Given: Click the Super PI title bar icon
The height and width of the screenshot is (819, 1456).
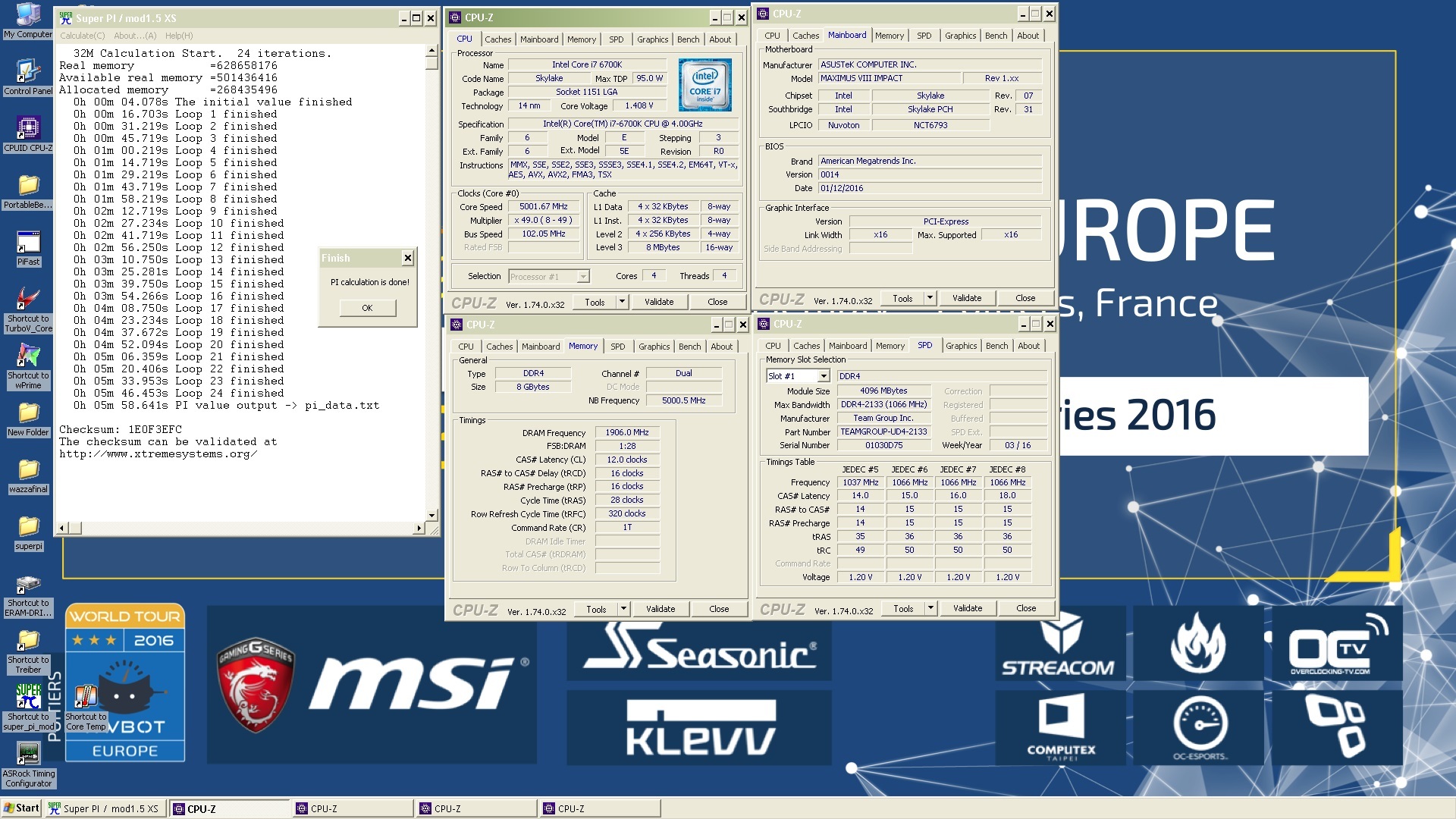Looking at the screenshot, I should pyautogui.click(x=66, y=17).
